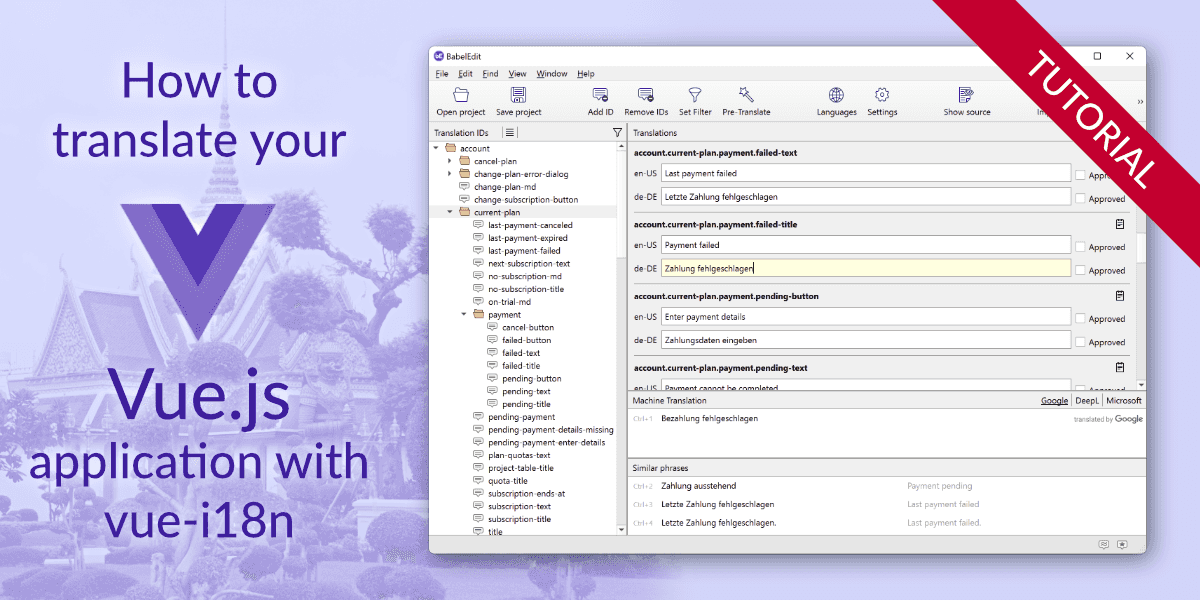Open the Find menu
The height and width of the screenshot is (600, 1200).
click(x=490, y=74)
